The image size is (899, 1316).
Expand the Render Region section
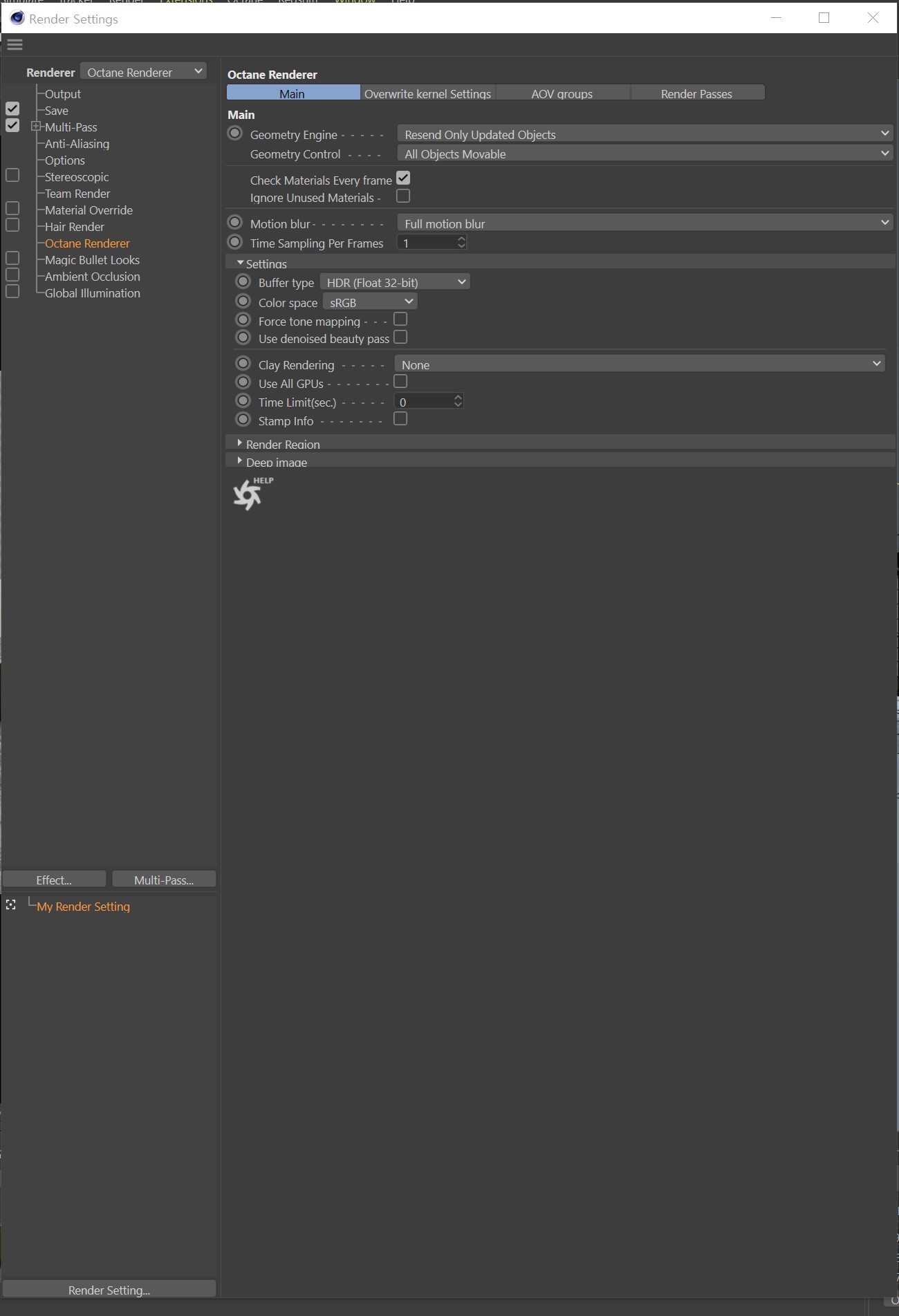coord(240,443)
